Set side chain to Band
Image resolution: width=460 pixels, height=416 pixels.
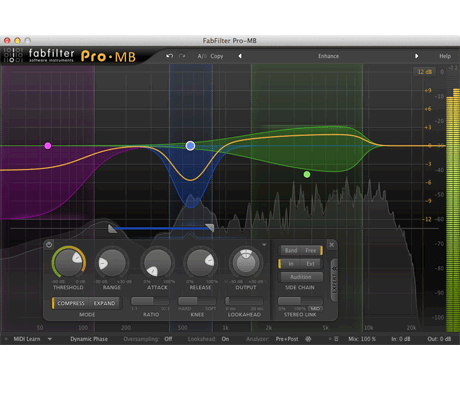point(291,250)
